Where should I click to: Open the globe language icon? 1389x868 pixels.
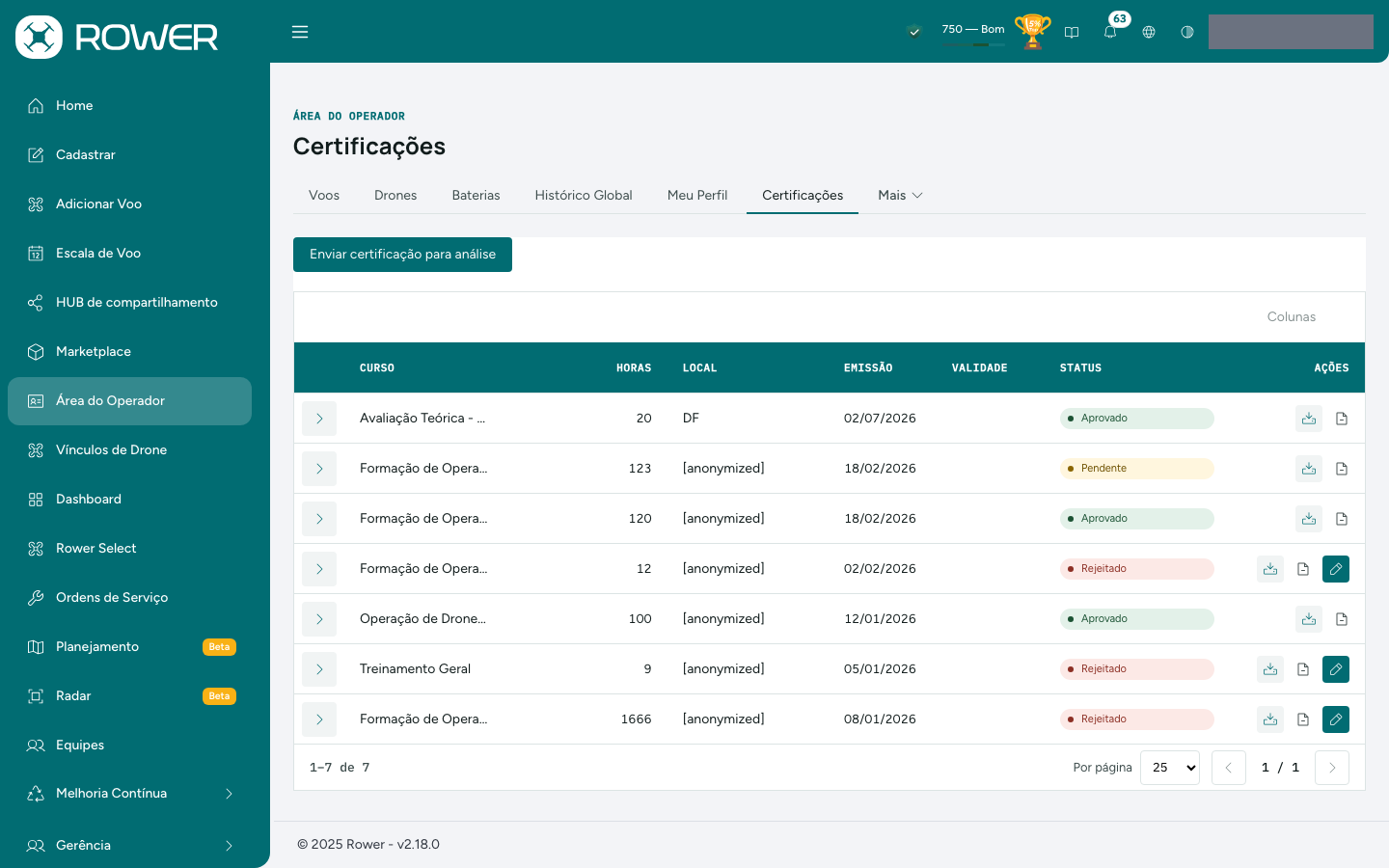[x=1149, y=32]
